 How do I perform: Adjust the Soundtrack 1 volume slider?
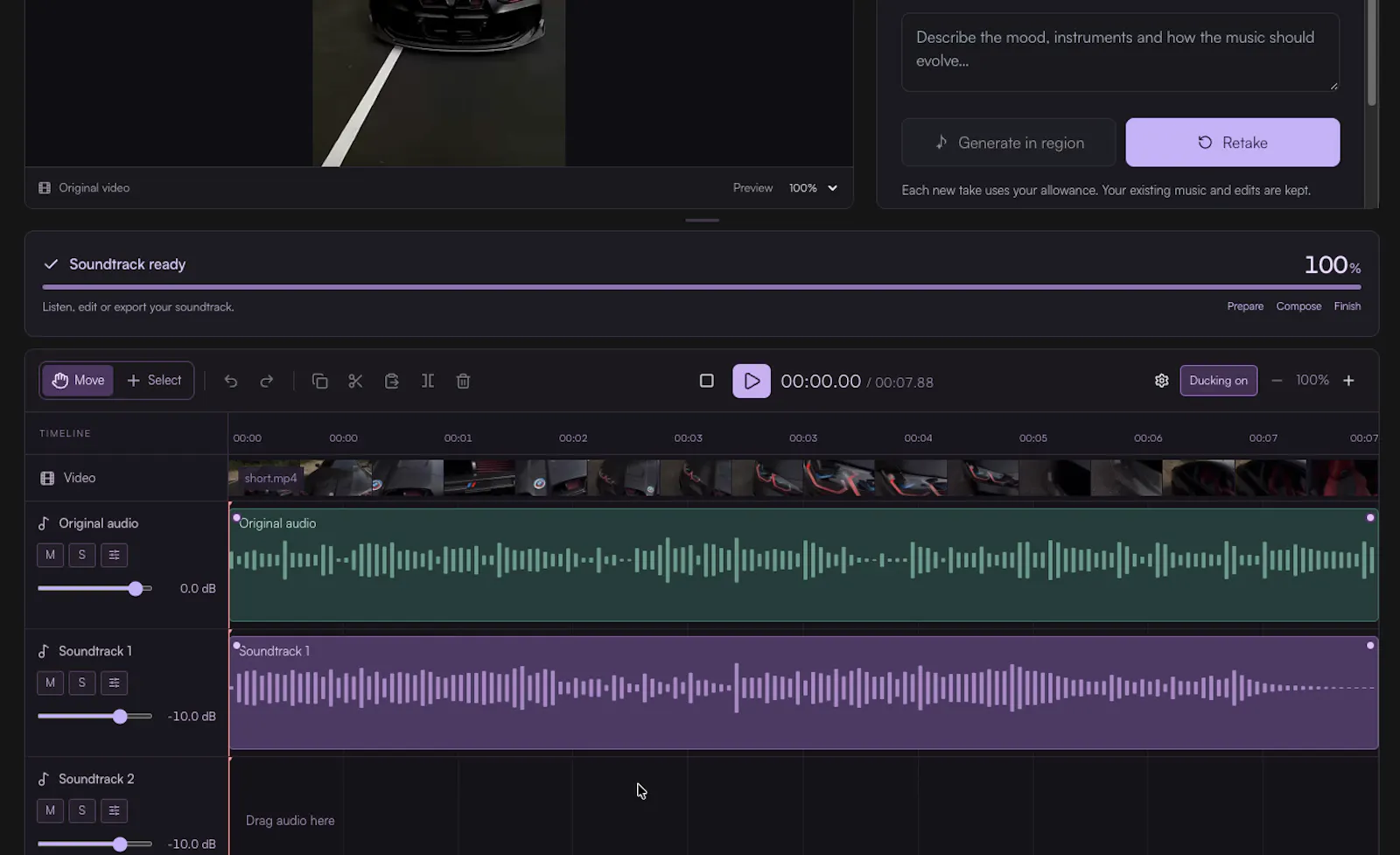[x=94, y=717]
